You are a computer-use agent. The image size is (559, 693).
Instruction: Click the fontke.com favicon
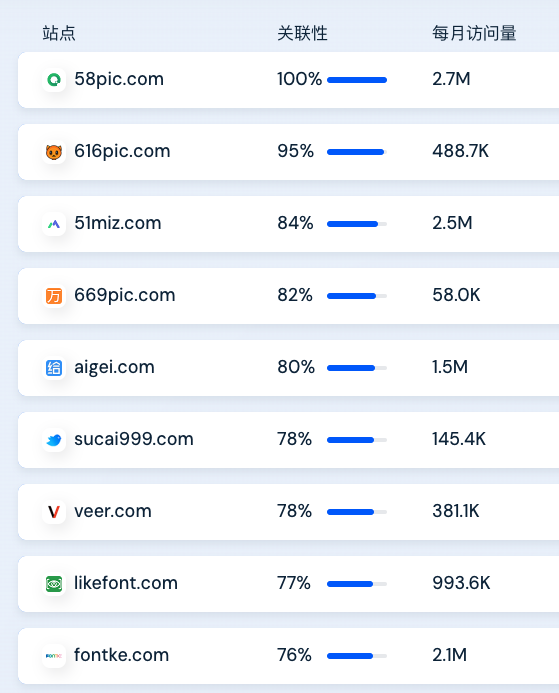54,656
